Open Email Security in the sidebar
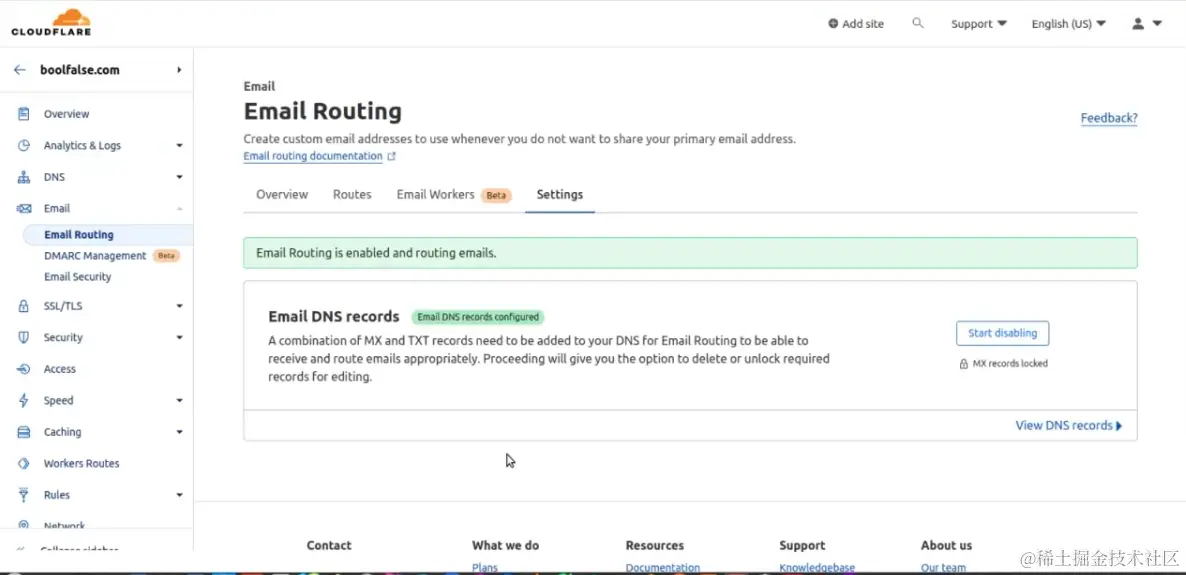 pos(78,277)
